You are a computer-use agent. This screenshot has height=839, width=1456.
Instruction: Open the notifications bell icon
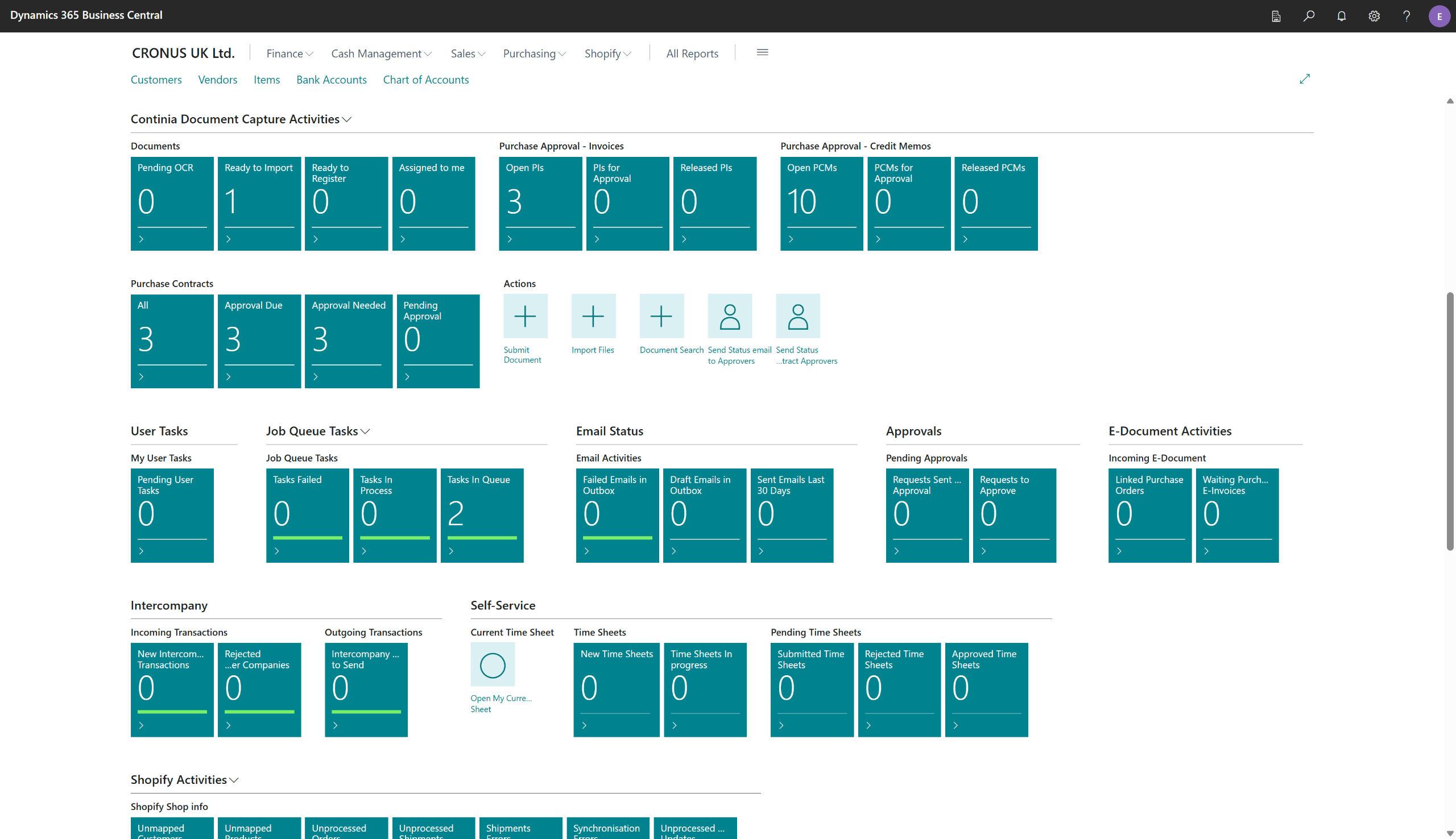(1341, 15)
